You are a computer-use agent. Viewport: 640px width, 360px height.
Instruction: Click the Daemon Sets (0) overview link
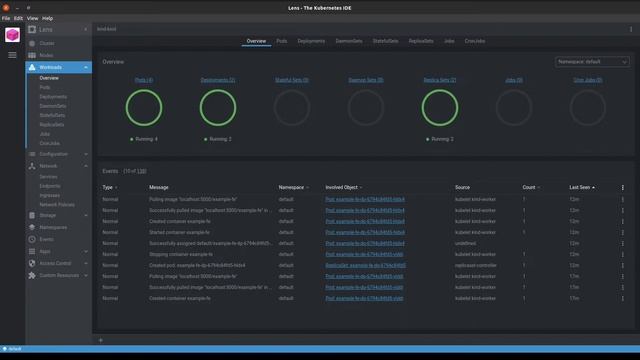366,80
